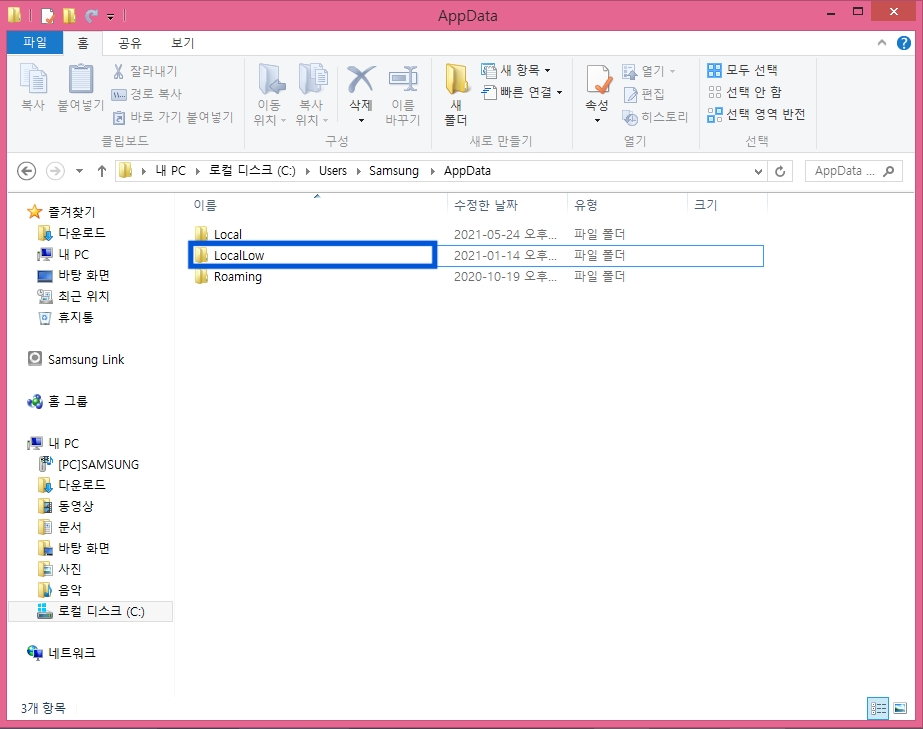The height and width of the screenshot is (729, 923).
Task: Expand the address bar history dropdown
Action: tap(759, 171)
